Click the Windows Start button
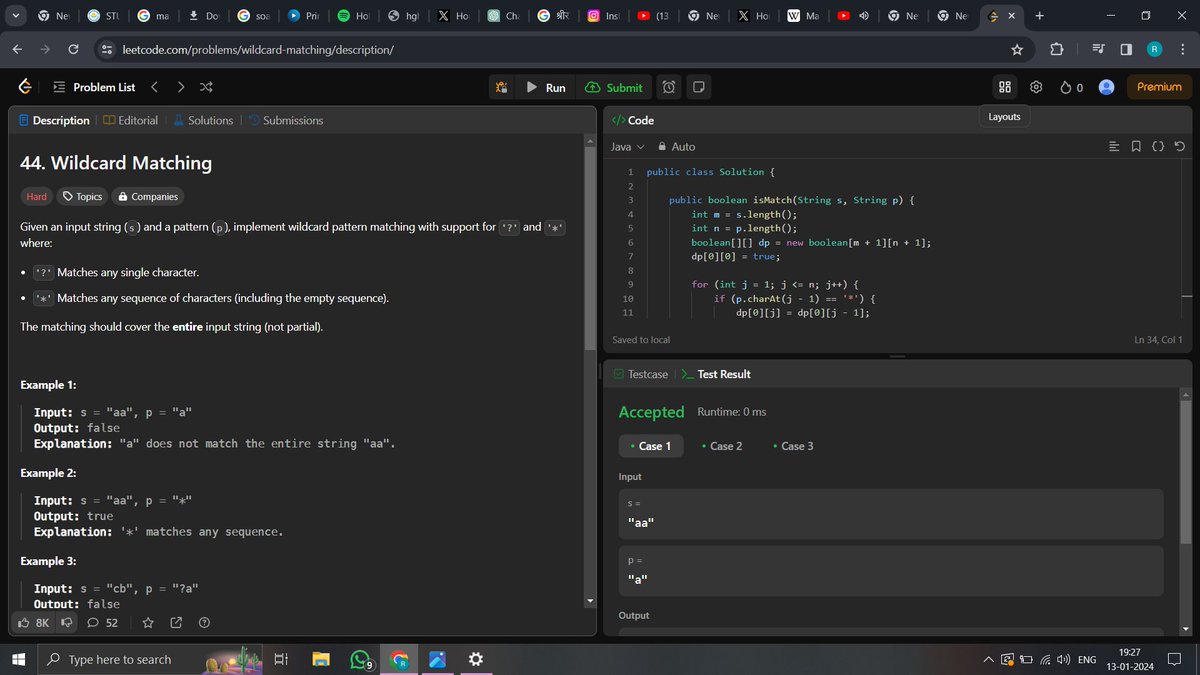 pyautogui.click(x=17, y=659)
